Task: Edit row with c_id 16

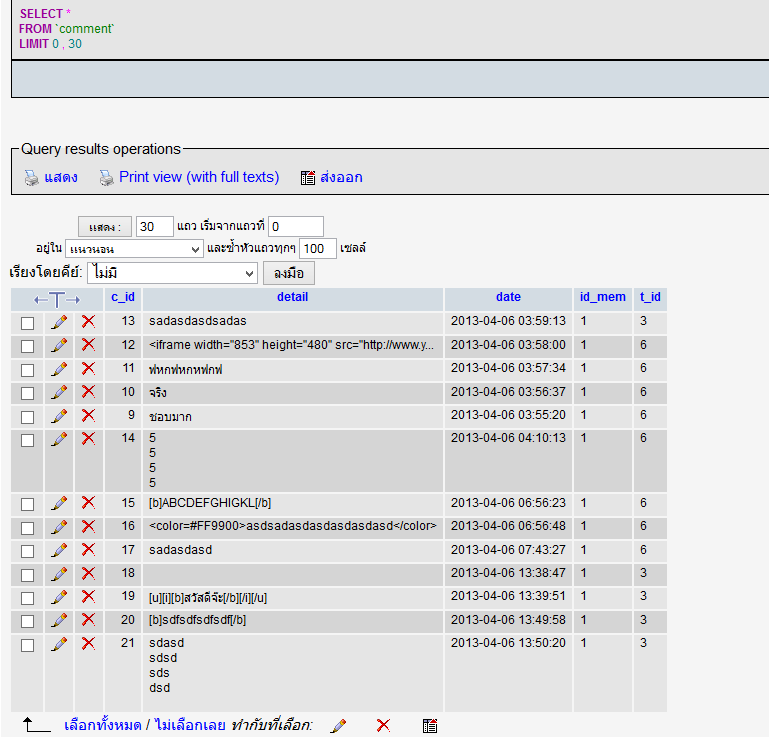Action: pyautogui.click(x=59, y=527)
